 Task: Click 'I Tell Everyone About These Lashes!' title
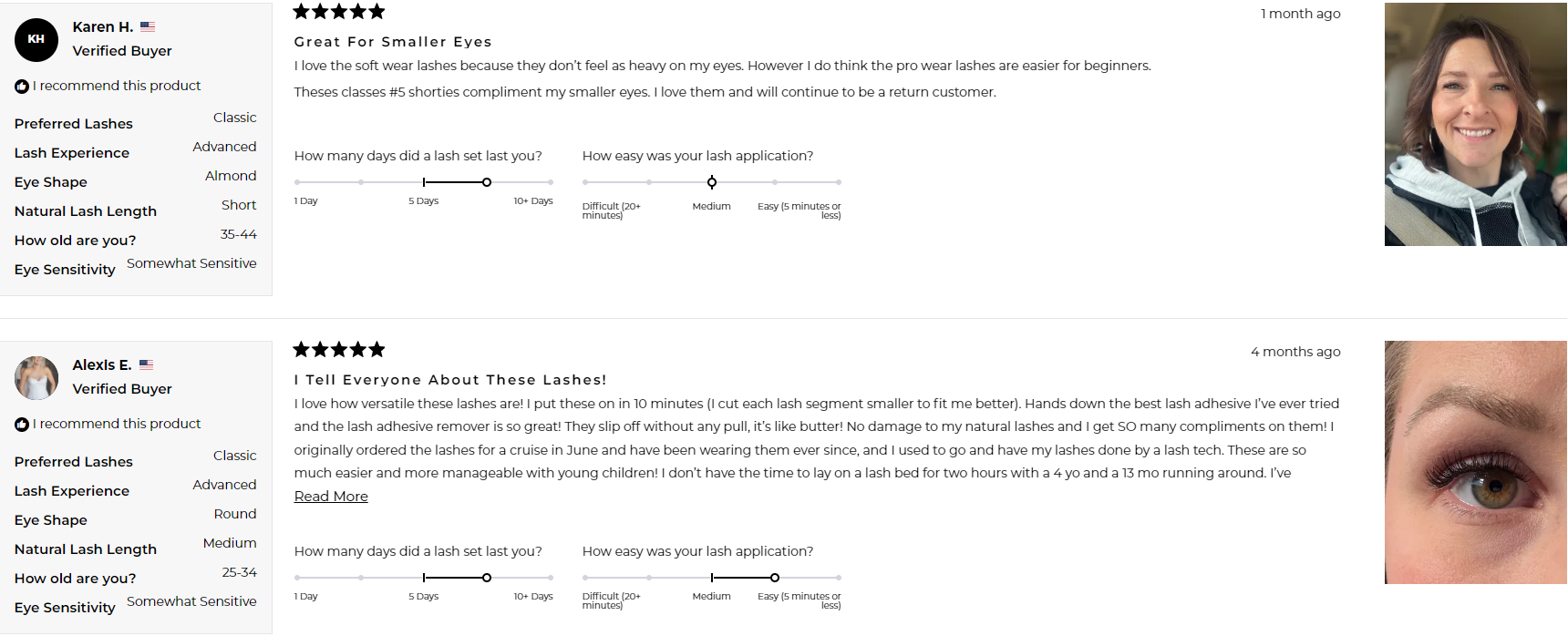point(450,380)
